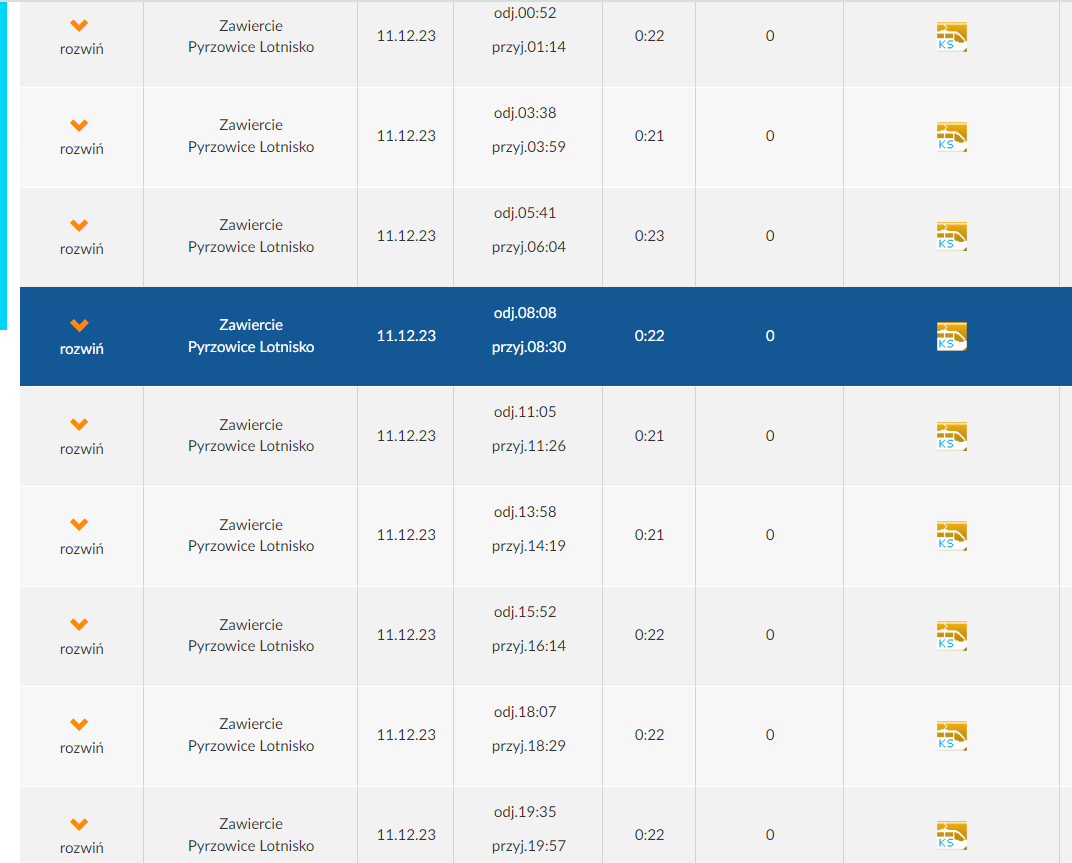This screenshot has width=1072, height=863.
Task: Click the 18:07 departure time cell
Action: click(525, 712)
